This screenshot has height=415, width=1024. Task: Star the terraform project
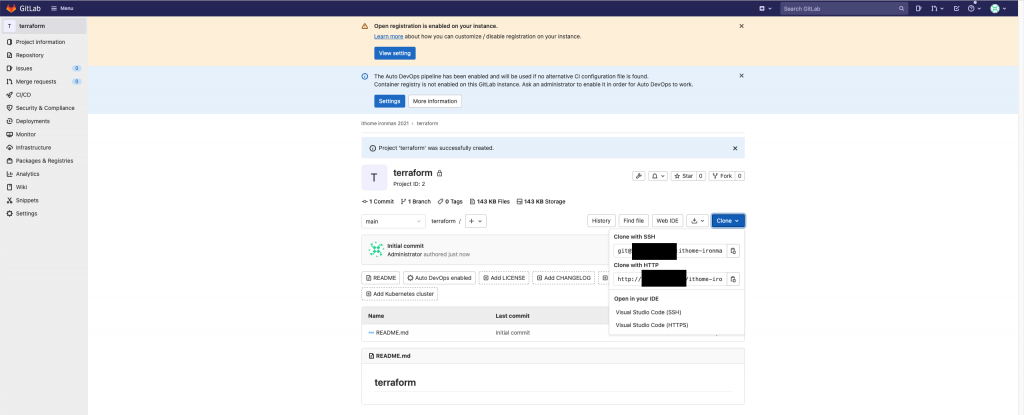(682, 176)
